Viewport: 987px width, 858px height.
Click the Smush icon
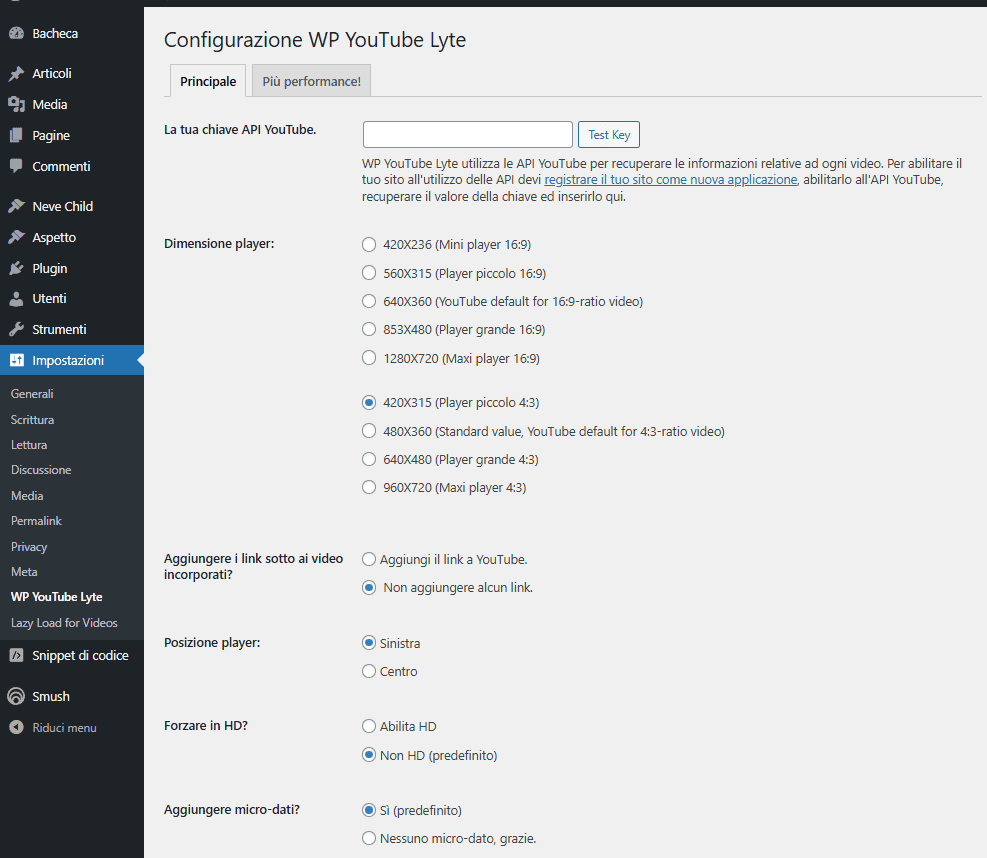pos(16,696)
